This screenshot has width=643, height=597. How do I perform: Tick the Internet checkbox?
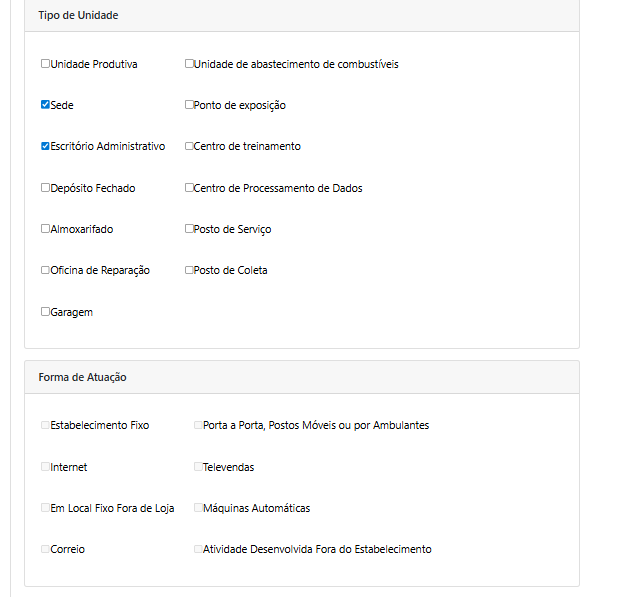pos(45,467)
